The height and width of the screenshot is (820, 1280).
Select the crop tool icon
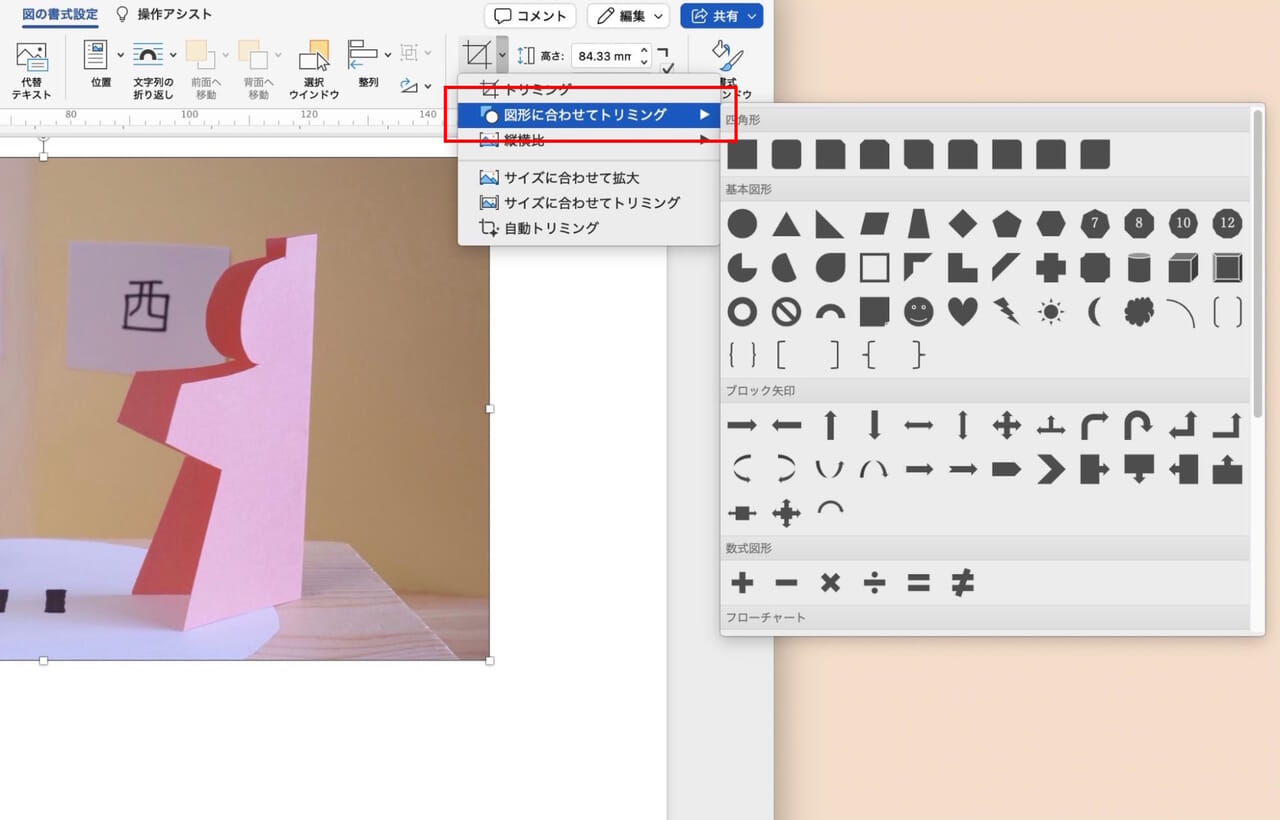(477, 53)
